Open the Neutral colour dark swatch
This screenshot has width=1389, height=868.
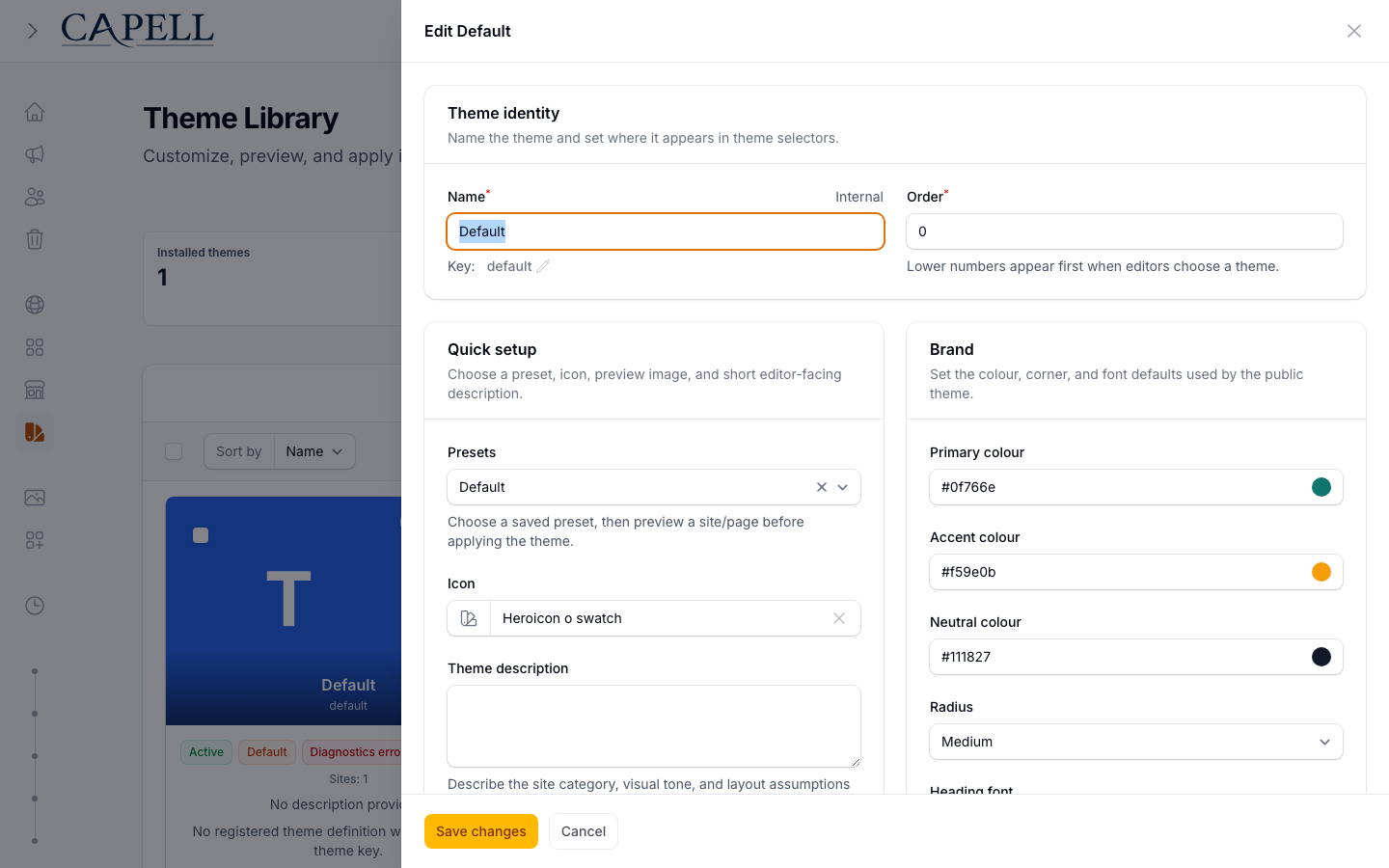[1321, 657]
